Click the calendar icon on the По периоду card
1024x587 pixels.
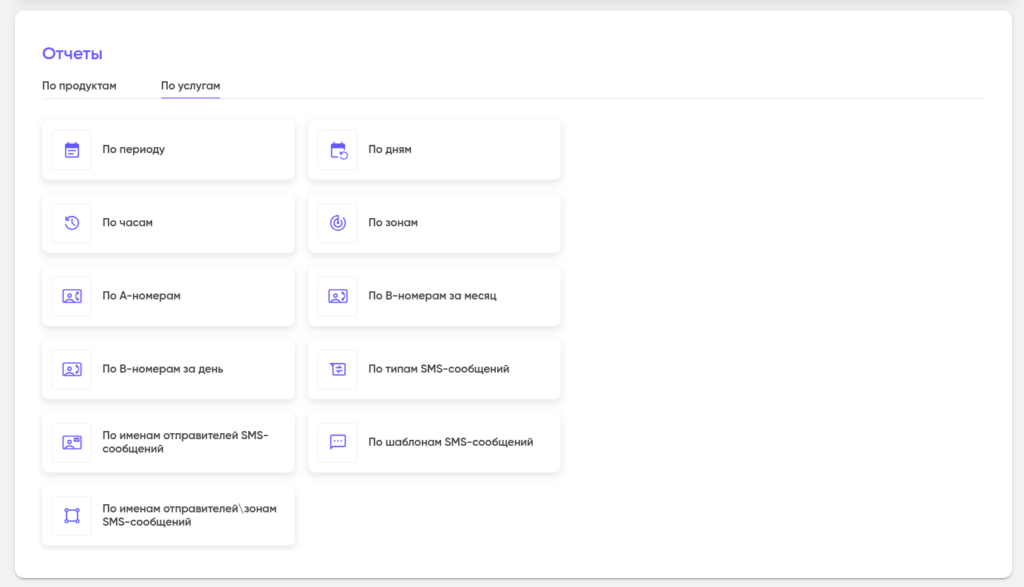[x=72, y=150]
